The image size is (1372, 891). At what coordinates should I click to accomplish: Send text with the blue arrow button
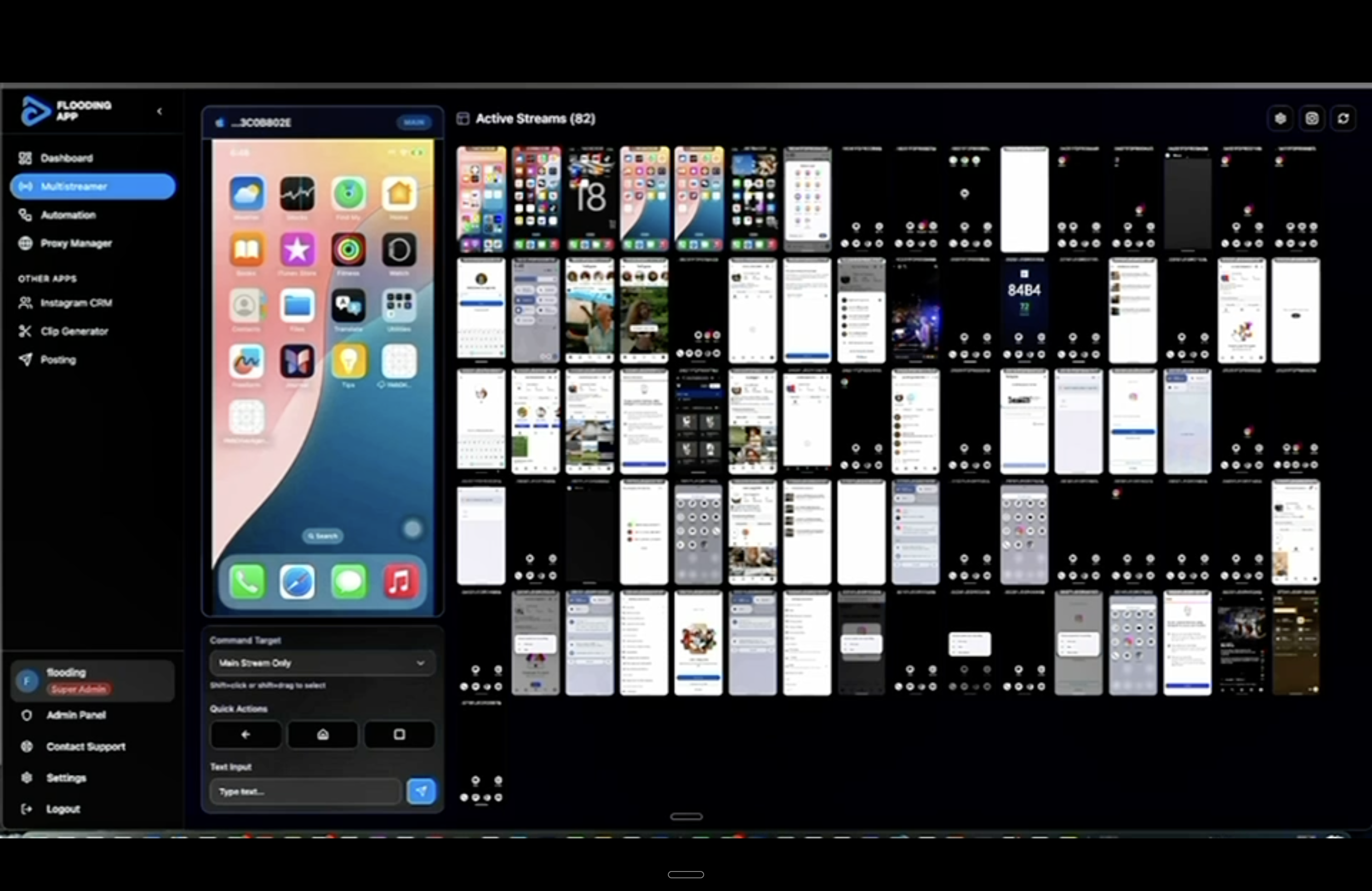click(x=421, y=791)
